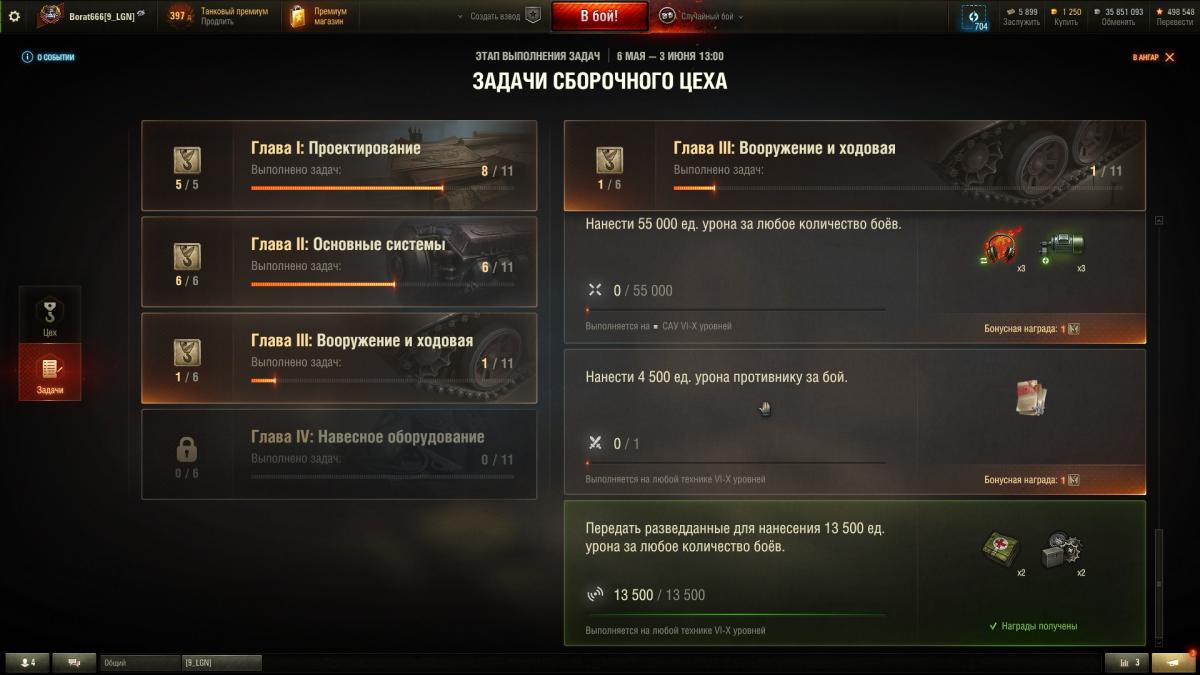
Task: Select the Задачи sidebar tab
Action: tap(49, 372)
